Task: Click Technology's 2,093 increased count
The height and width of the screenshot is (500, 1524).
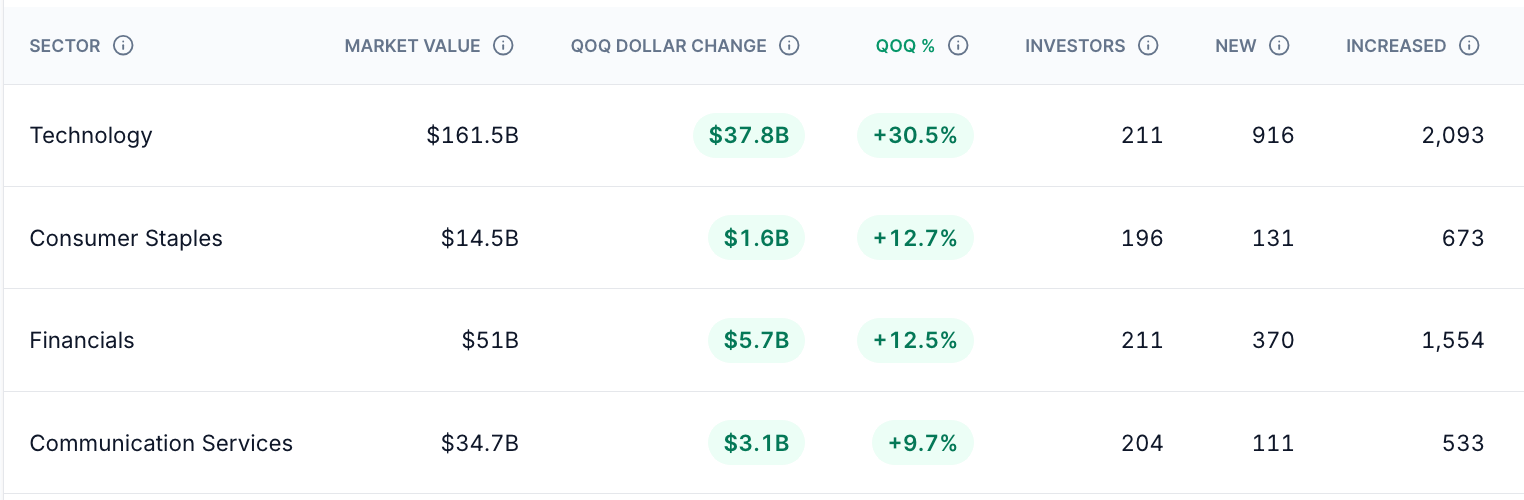Action: click(1453, 136)
